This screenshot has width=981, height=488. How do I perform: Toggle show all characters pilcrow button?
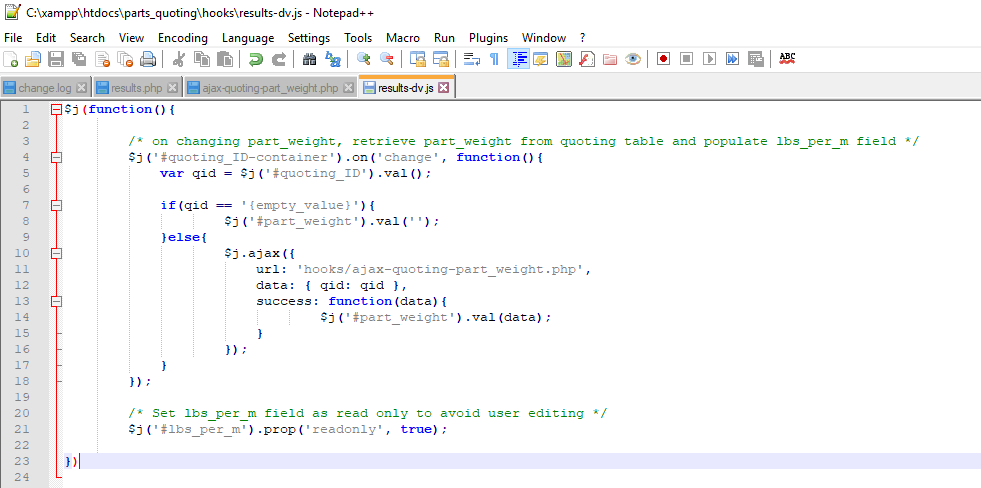(494, 59)
